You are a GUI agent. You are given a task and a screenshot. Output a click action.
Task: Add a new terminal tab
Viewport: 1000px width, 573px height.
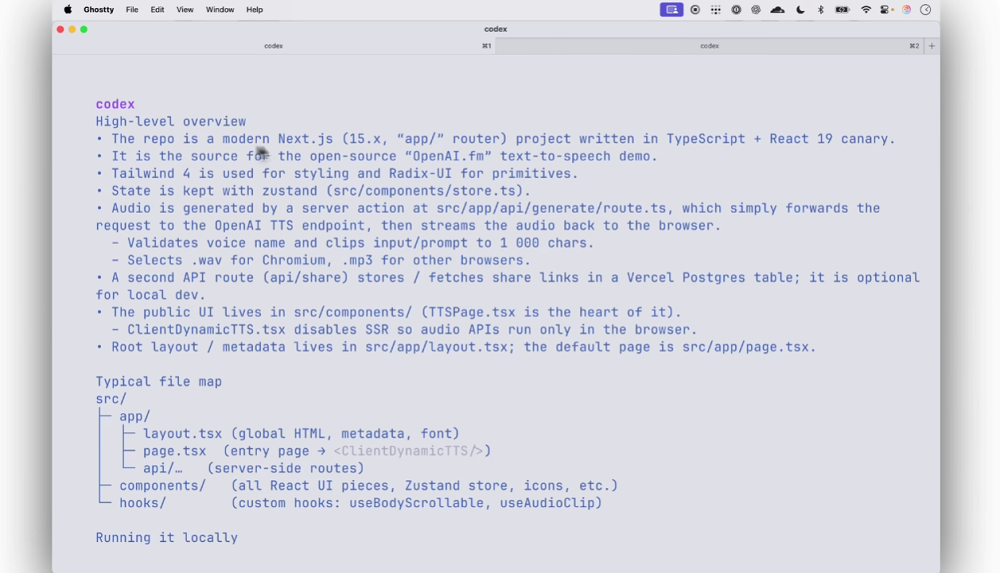932,46
